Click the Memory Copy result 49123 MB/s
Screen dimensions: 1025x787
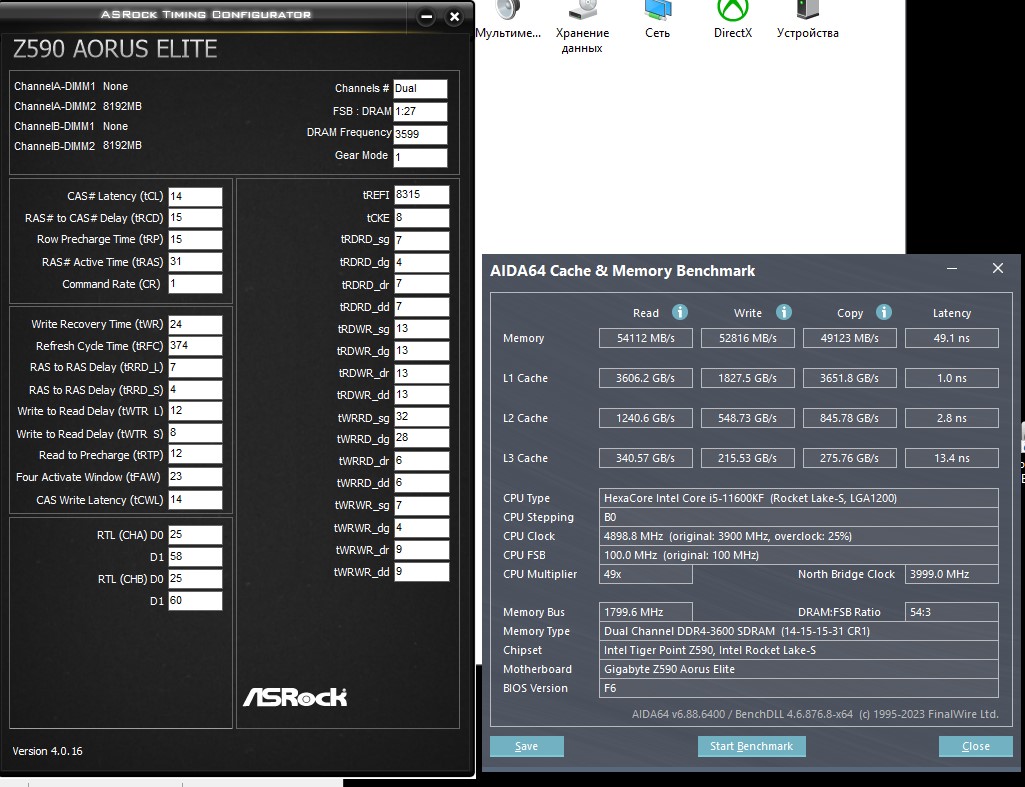(x=849, y=338)
